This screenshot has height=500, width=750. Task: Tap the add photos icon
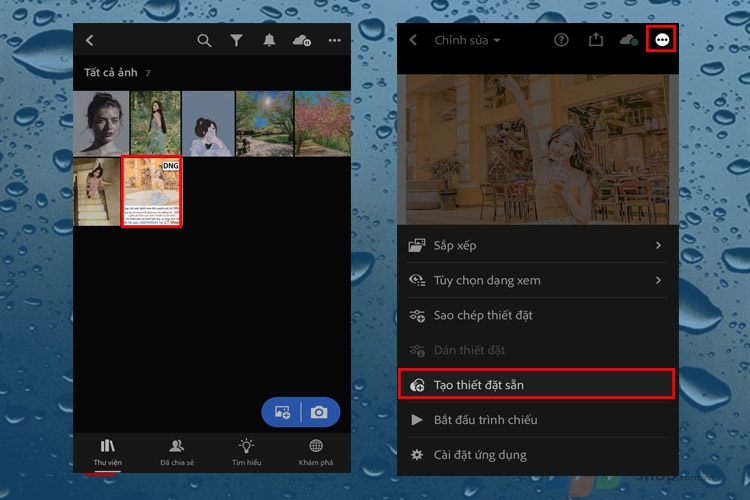(x=282, y=412)
